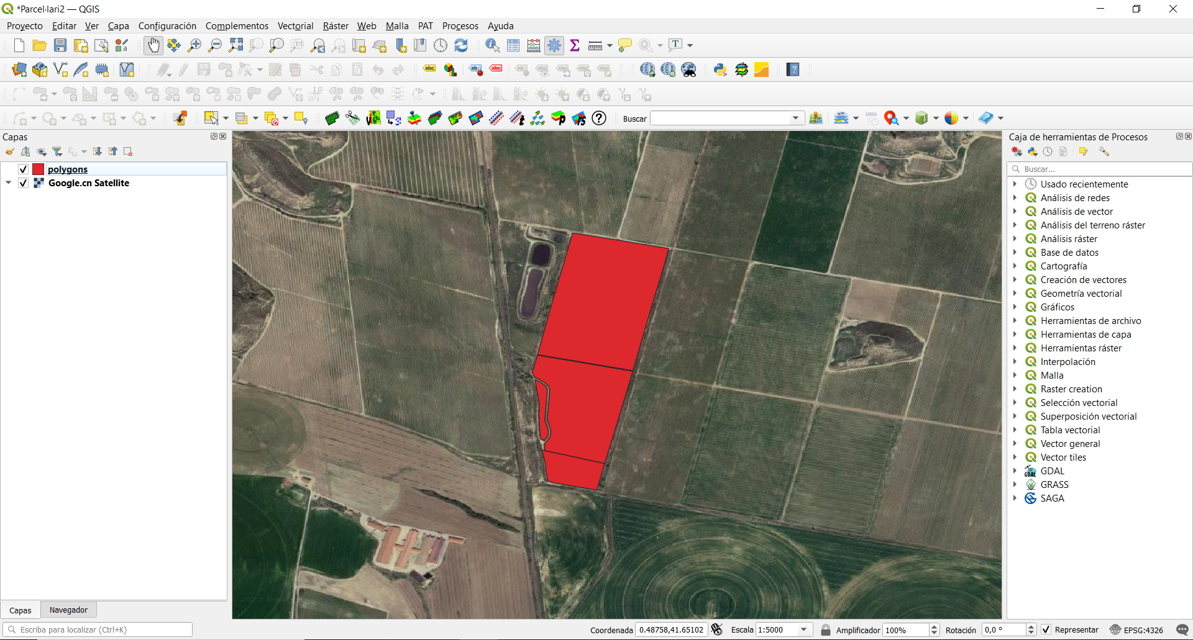This screenshot has width=1193, height=640.
Task: Open the Escala scale dropdown
Action: click(x=803, y=630)
